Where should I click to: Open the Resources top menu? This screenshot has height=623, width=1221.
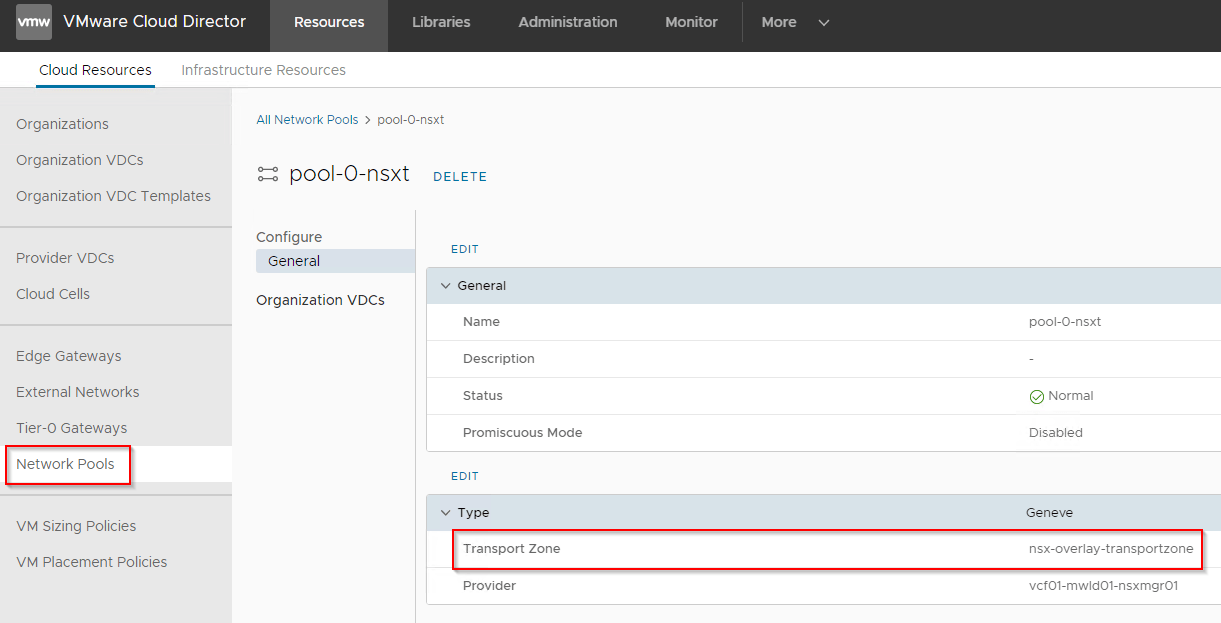coord(329,22)
